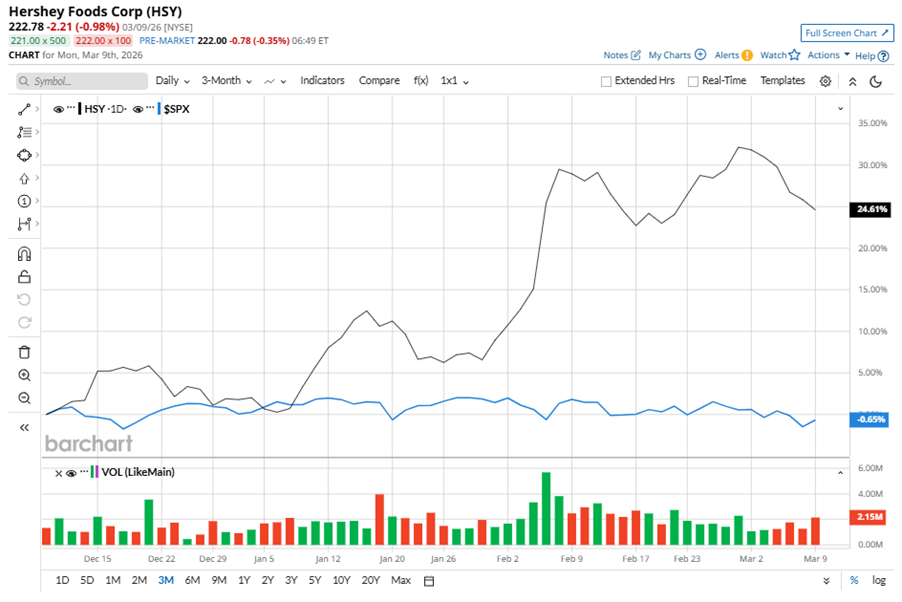Collapse header with double up chevron
The height and width of the screenshot is (602, 902).
point(853,81)
